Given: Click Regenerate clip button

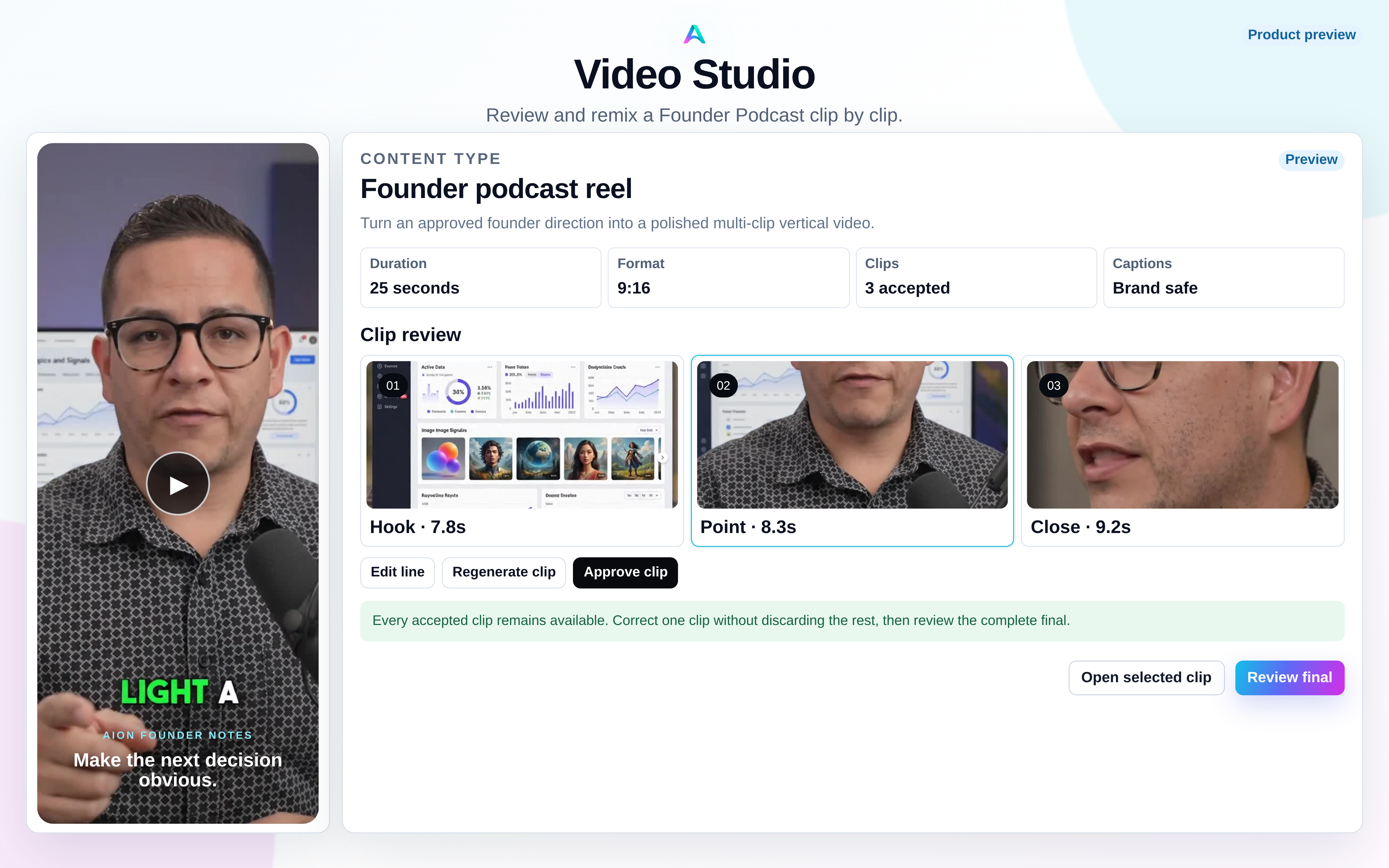Looking at the screenshot, I should pyautogui.click(x=504, y=572).
